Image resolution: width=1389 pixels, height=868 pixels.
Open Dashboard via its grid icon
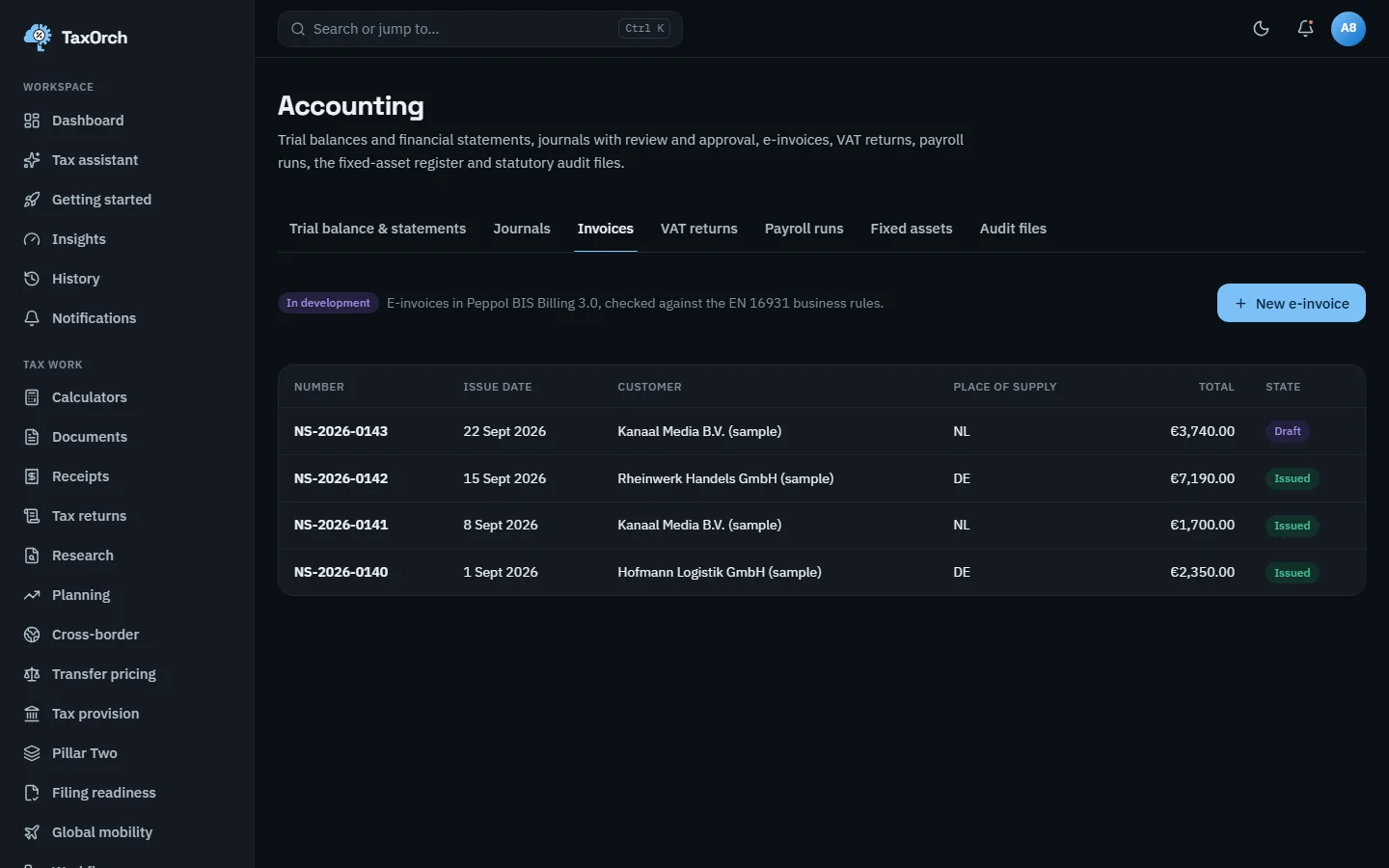coord(32,121)
